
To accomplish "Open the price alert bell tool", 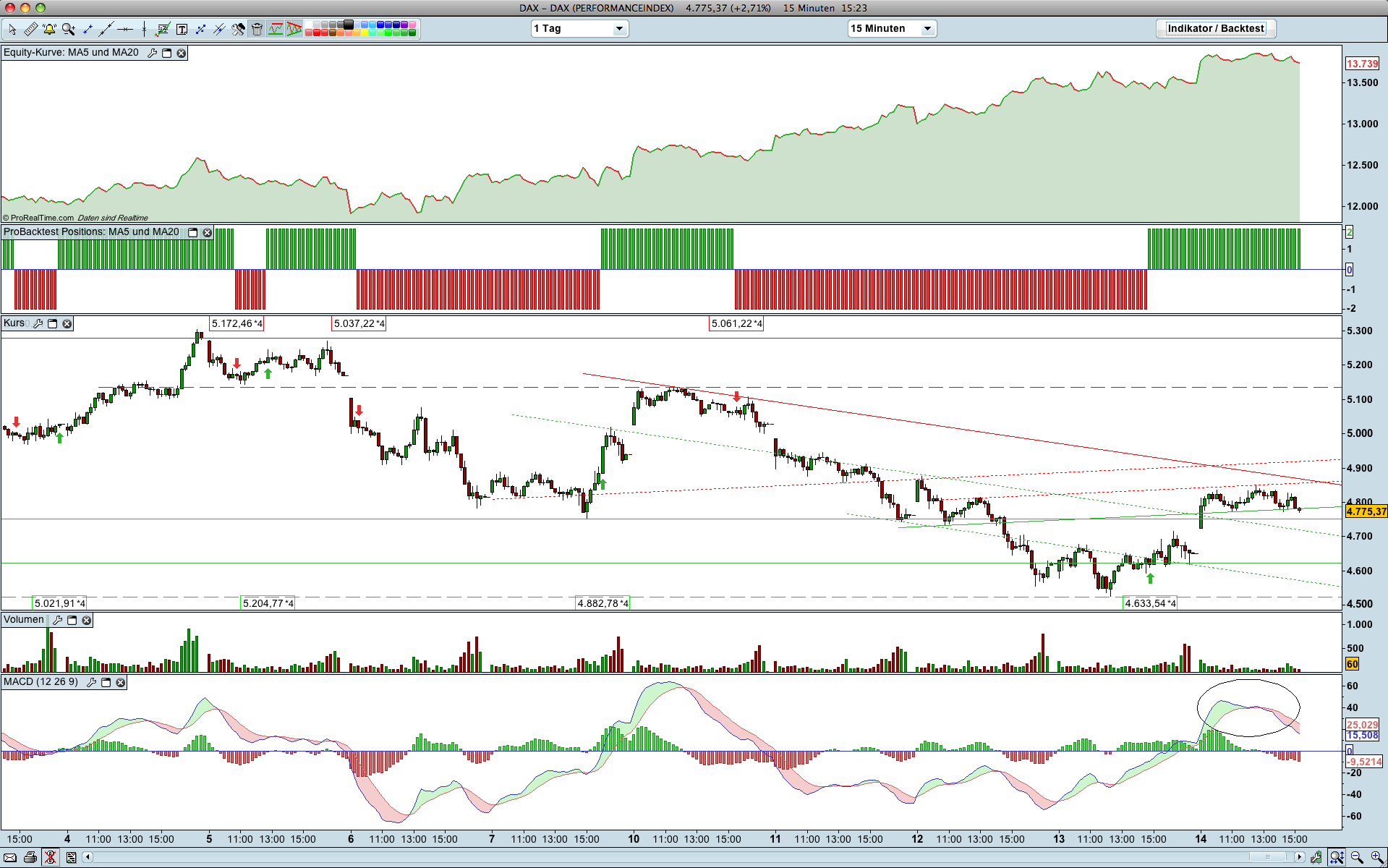I will [49, 29].
